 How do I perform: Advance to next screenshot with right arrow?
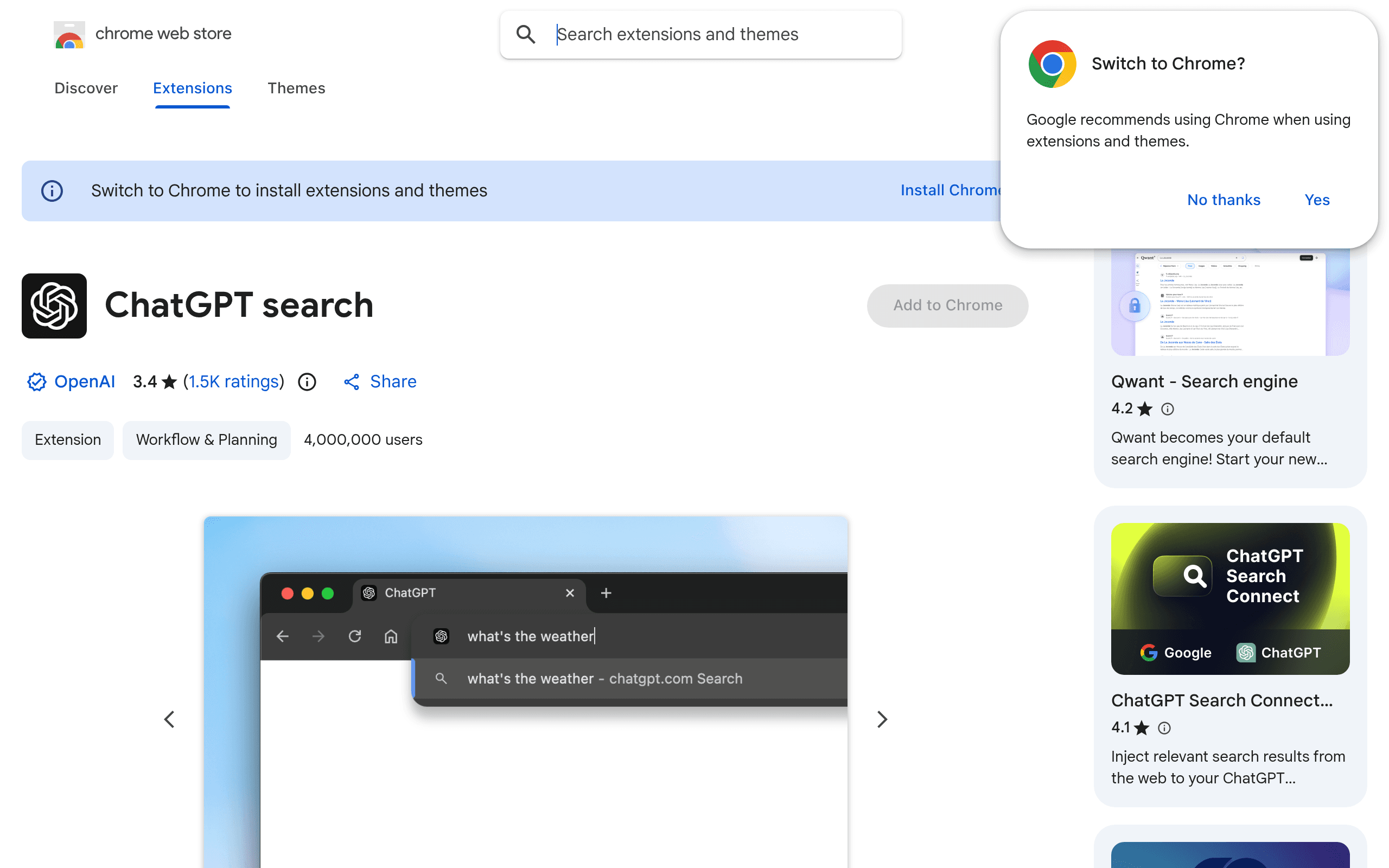pyautogui.click(x=882, y=719)
